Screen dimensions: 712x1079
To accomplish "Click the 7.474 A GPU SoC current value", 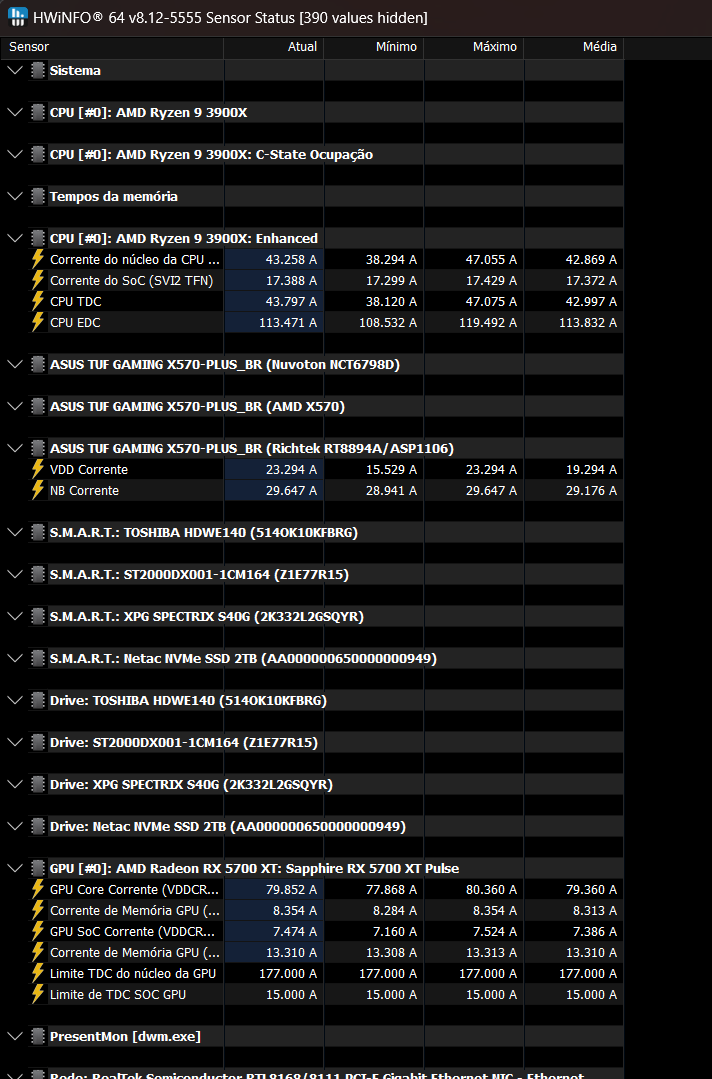I will [294, 931].
